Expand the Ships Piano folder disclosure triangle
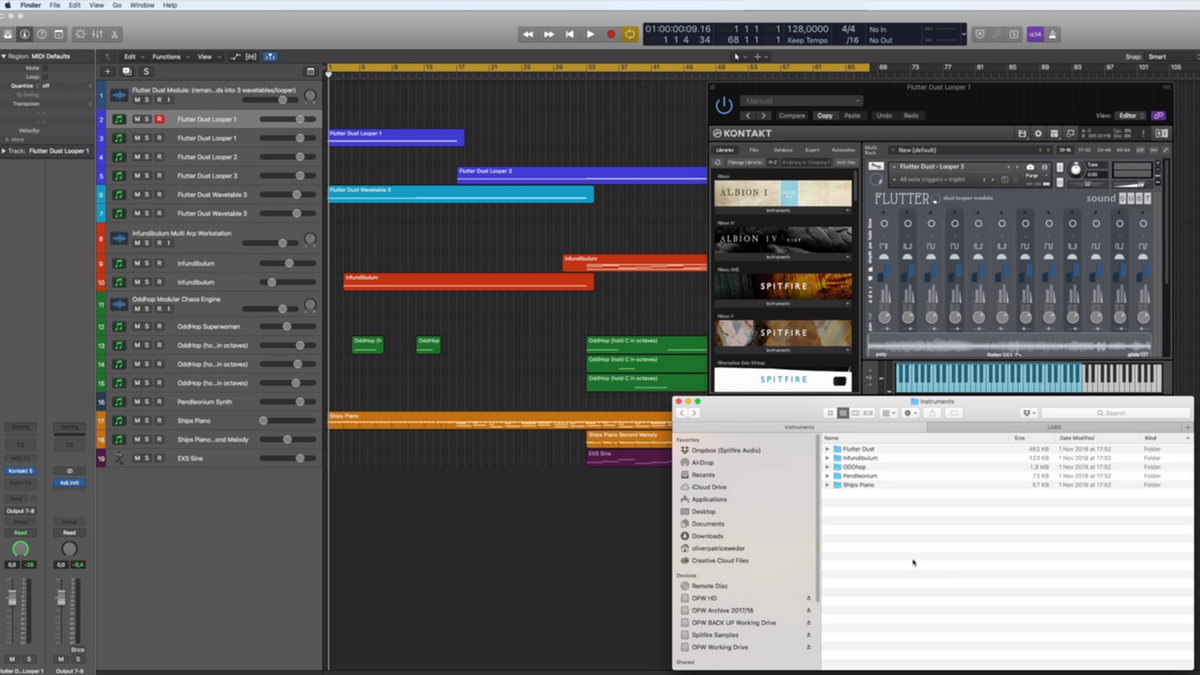 827,485
